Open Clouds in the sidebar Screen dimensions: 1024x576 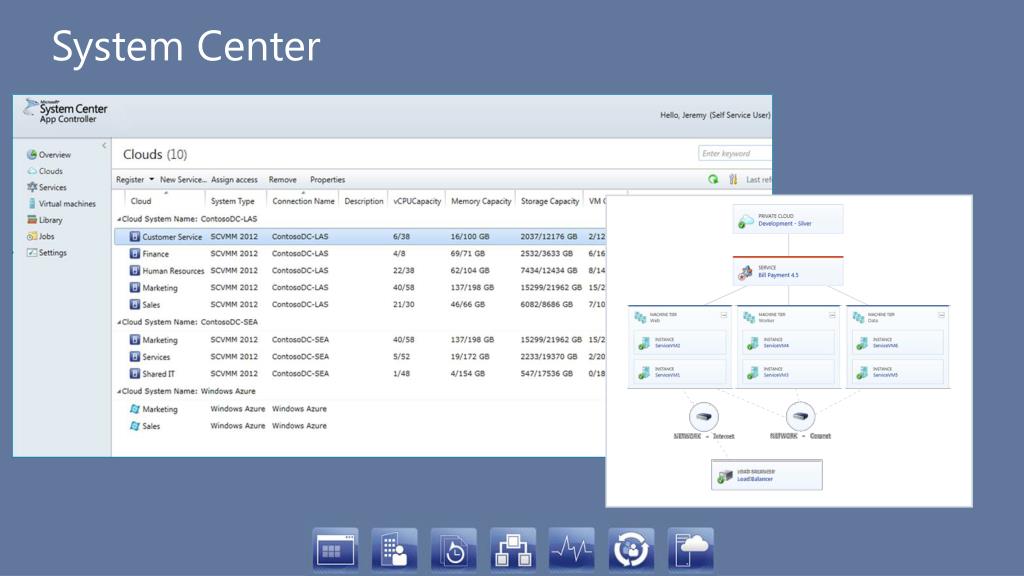44,171
